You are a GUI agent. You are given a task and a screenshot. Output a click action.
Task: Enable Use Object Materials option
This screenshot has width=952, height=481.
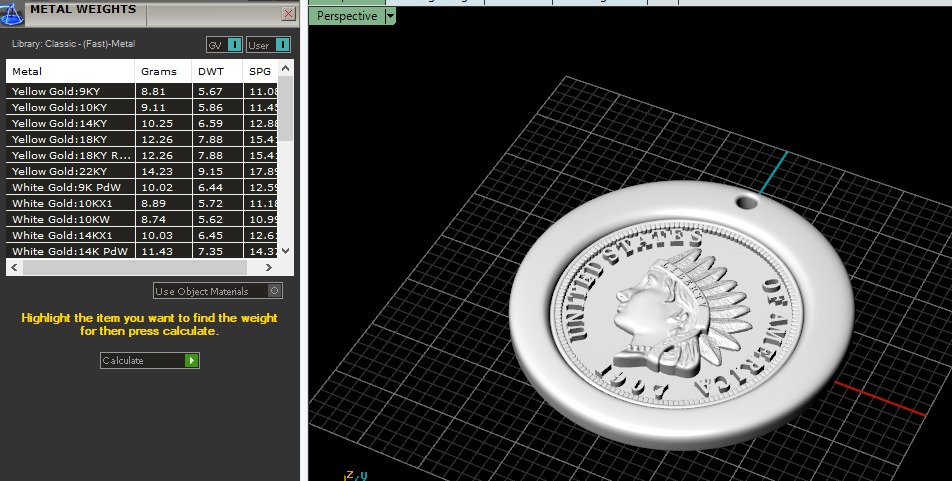217,291
